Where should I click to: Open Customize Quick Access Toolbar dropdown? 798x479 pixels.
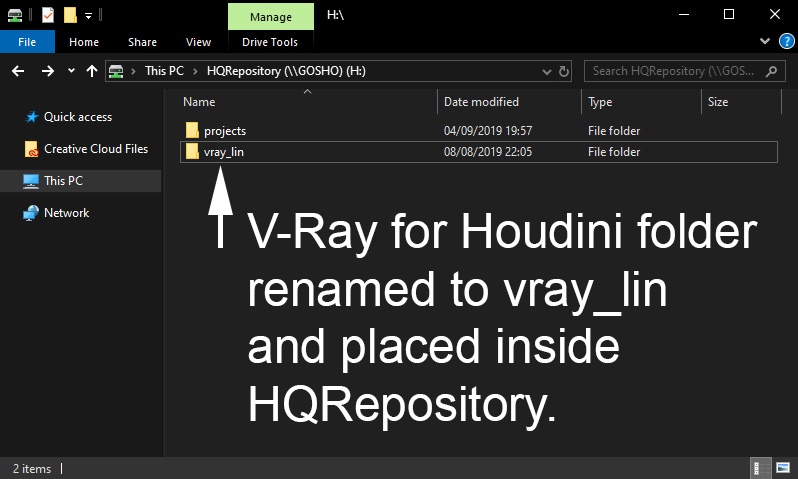pyautogui.click(x=89, y=16)
